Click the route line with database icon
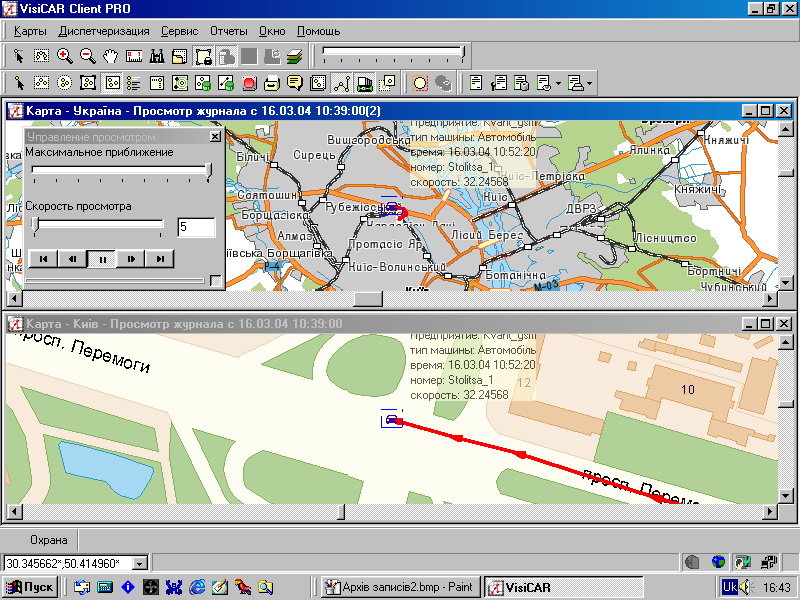Viewport: 800px width, 600px height. point(226,83)
